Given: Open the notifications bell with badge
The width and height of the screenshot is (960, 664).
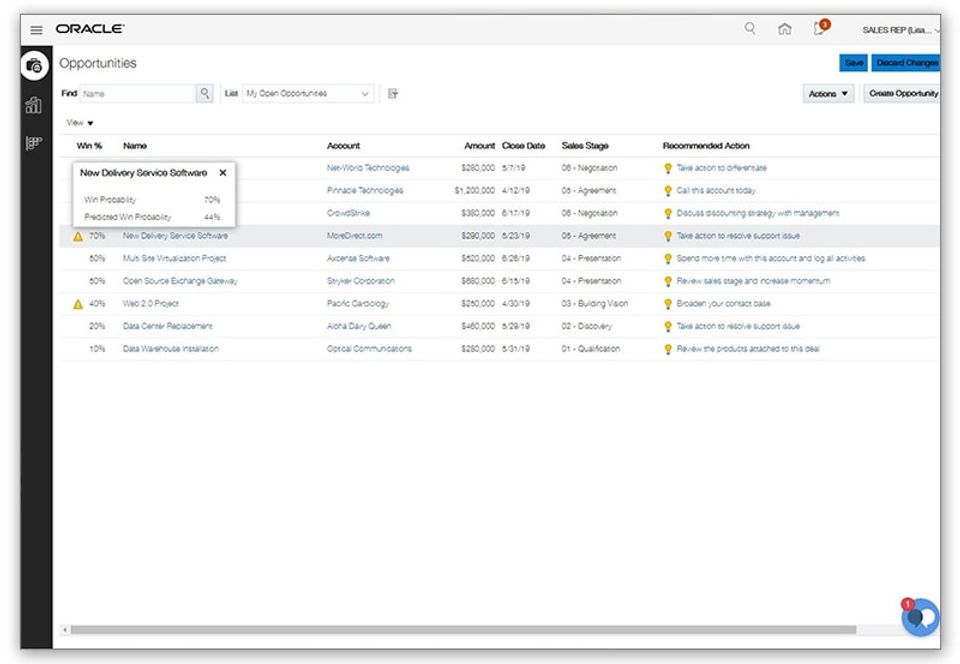Looking at the screenshot, I should pos(820,28).
